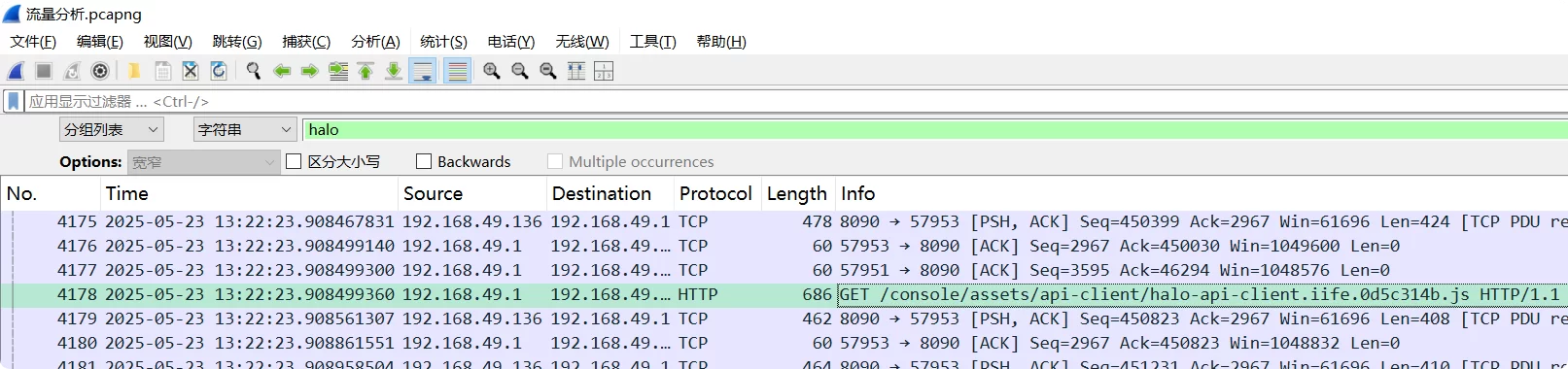Select packet number 4177 row
Viewport: 1568px width, 369px height.
(x=784, y=270)
